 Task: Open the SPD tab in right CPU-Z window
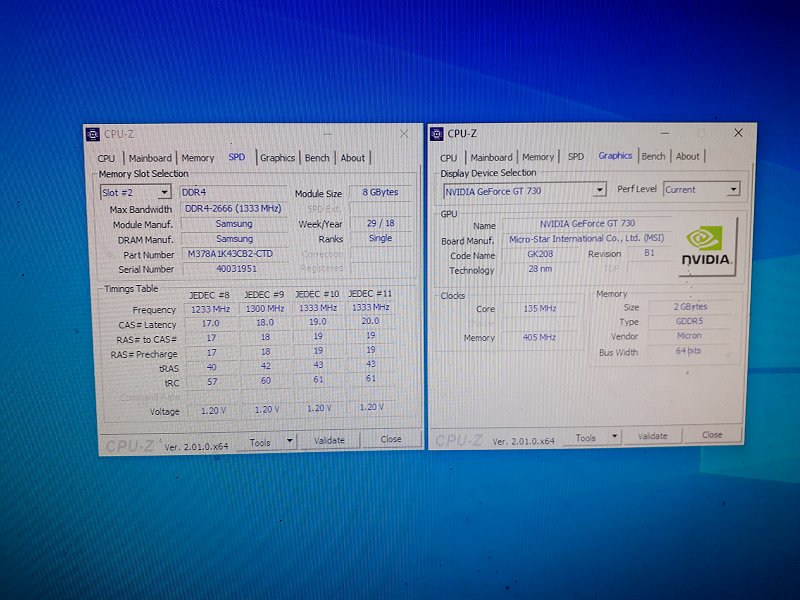[x=576, y=156]
